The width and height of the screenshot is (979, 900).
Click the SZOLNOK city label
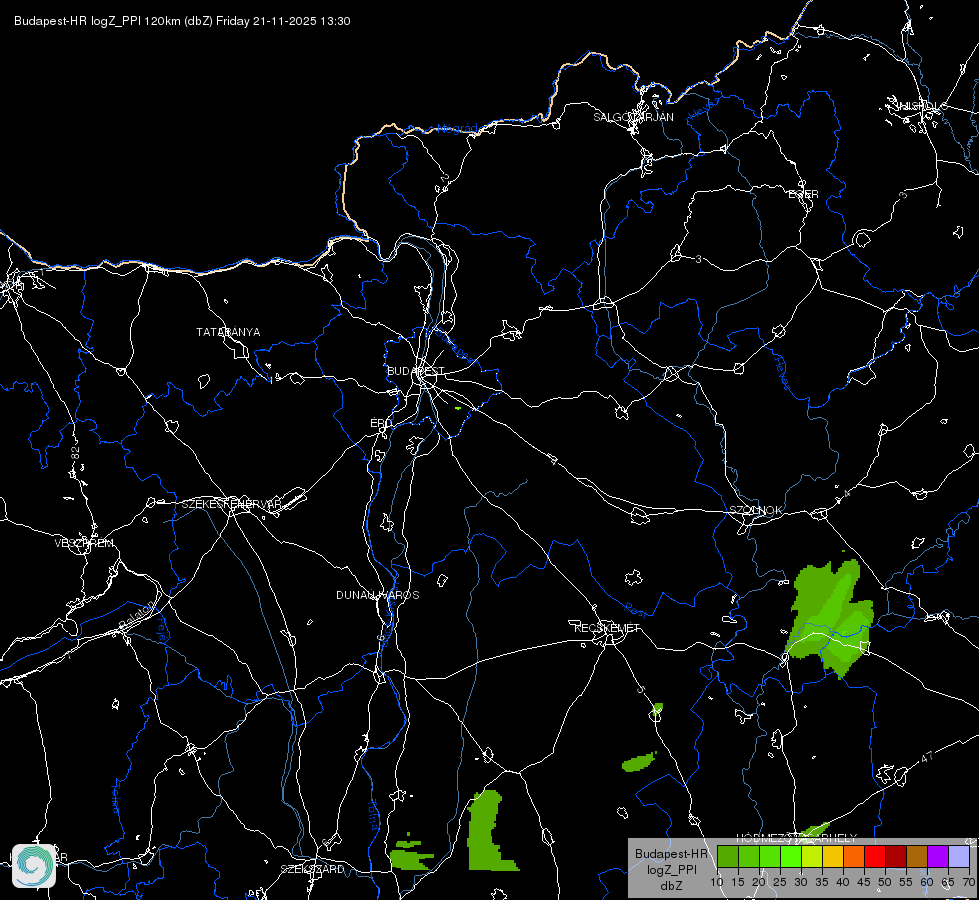[755, 510]
